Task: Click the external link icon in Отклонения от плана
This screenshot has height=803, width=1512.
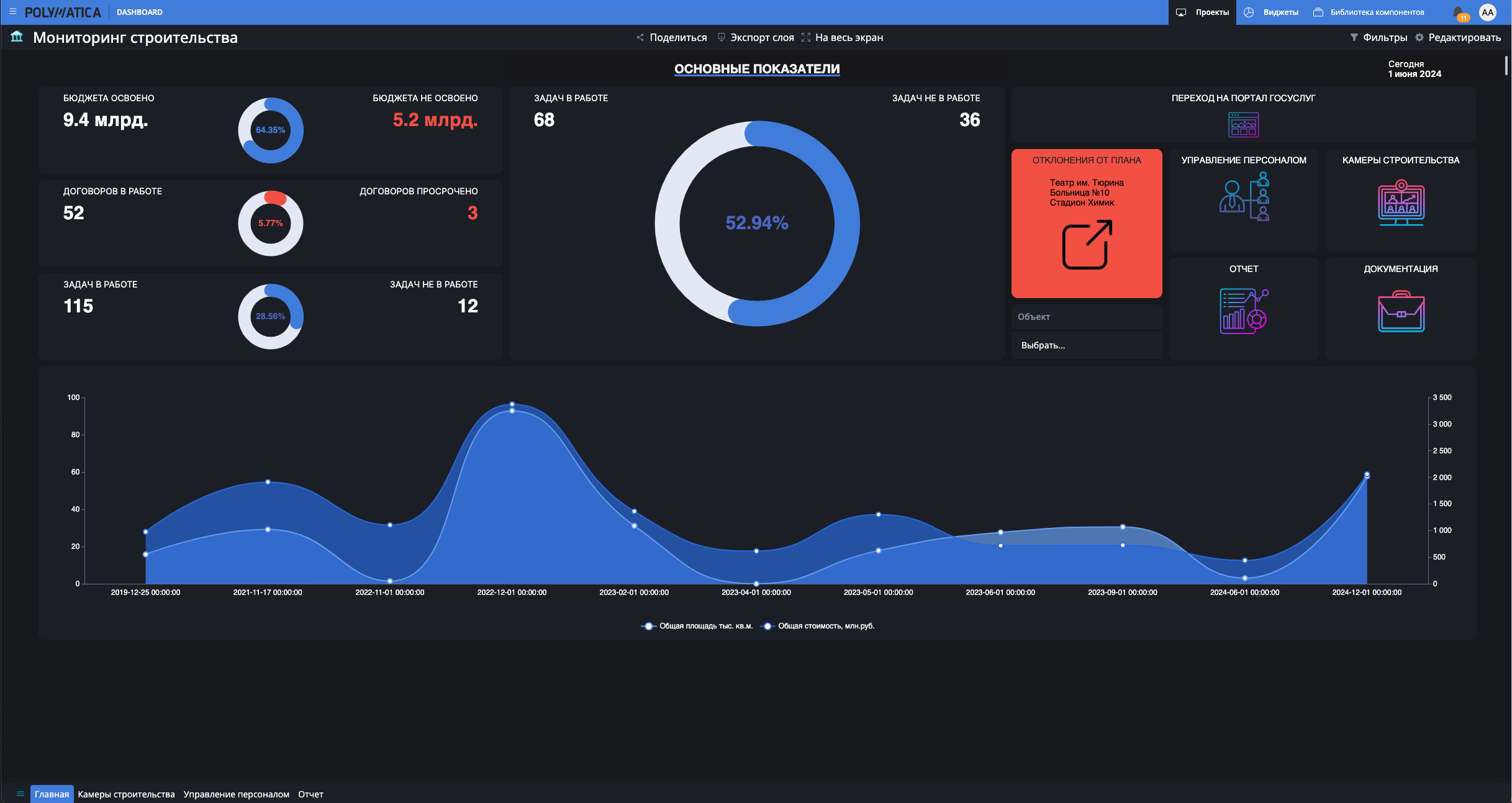Action: [x=1087, y=245]
